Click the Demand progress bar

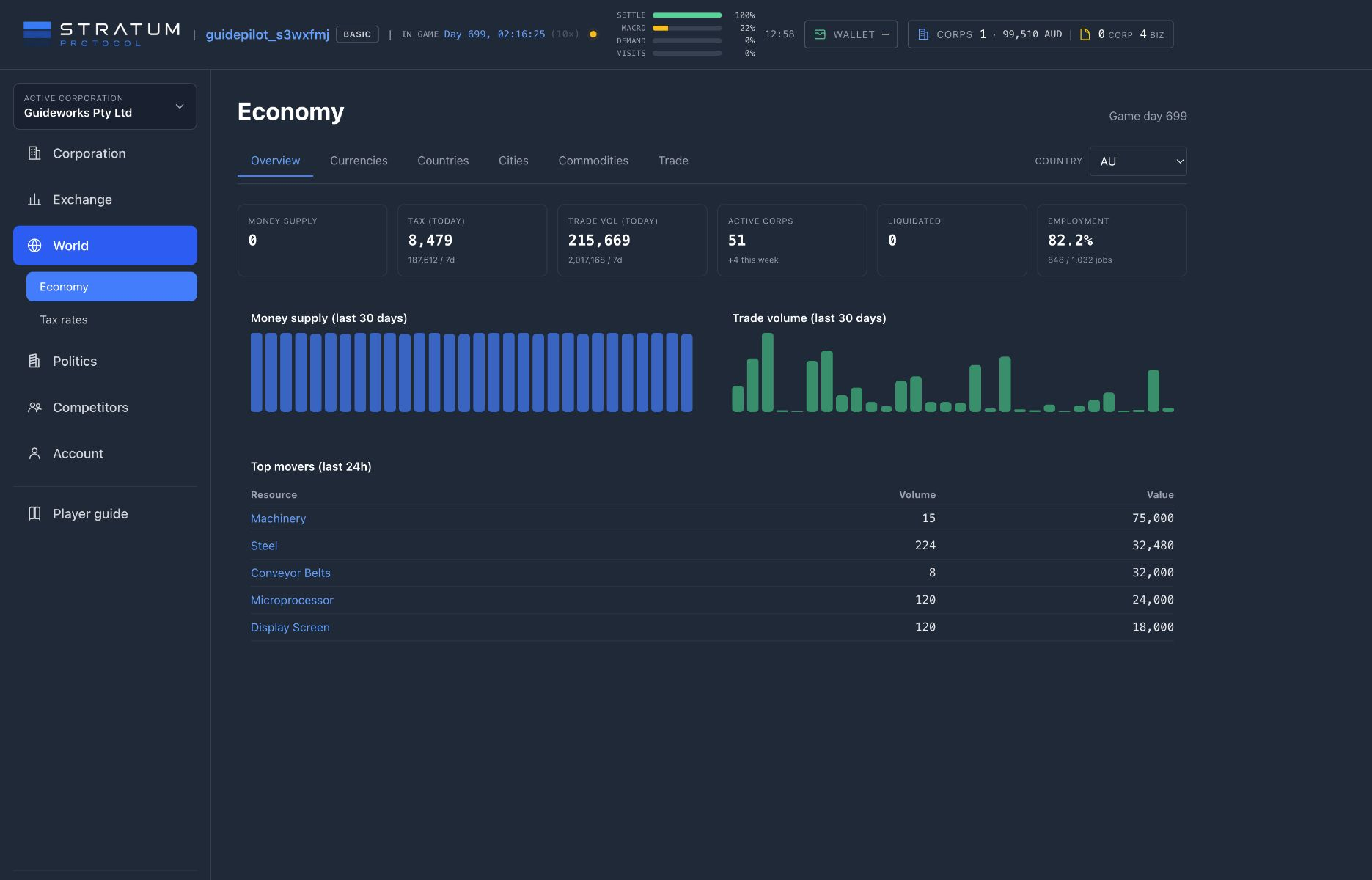687,40
